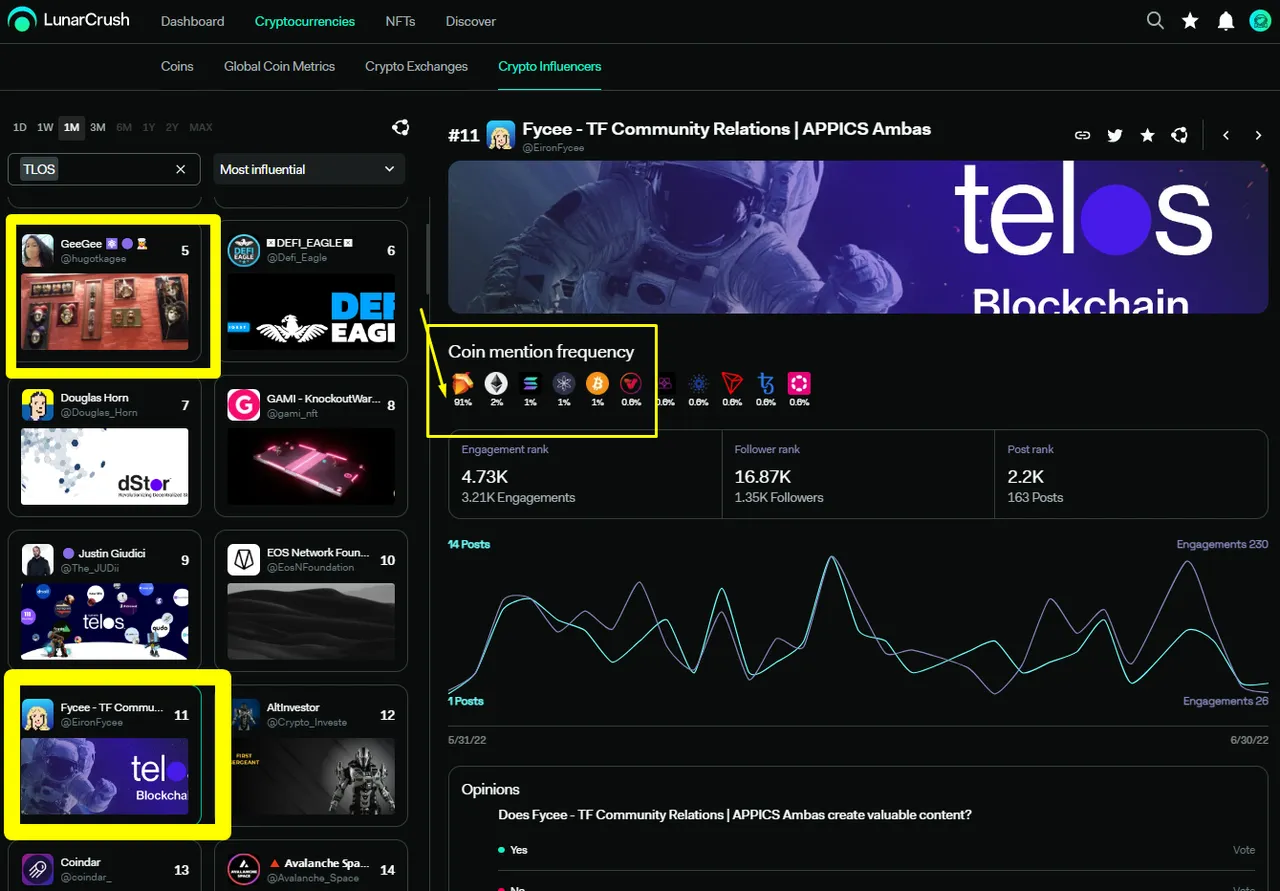
Task: Vote on the Yes opinion row
Action: (1243, 850)
